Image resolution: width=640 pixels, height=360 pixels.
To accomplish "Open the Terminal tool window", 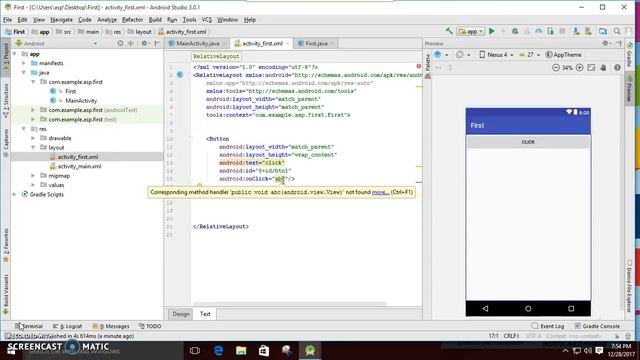I will [x=29, y=326].
